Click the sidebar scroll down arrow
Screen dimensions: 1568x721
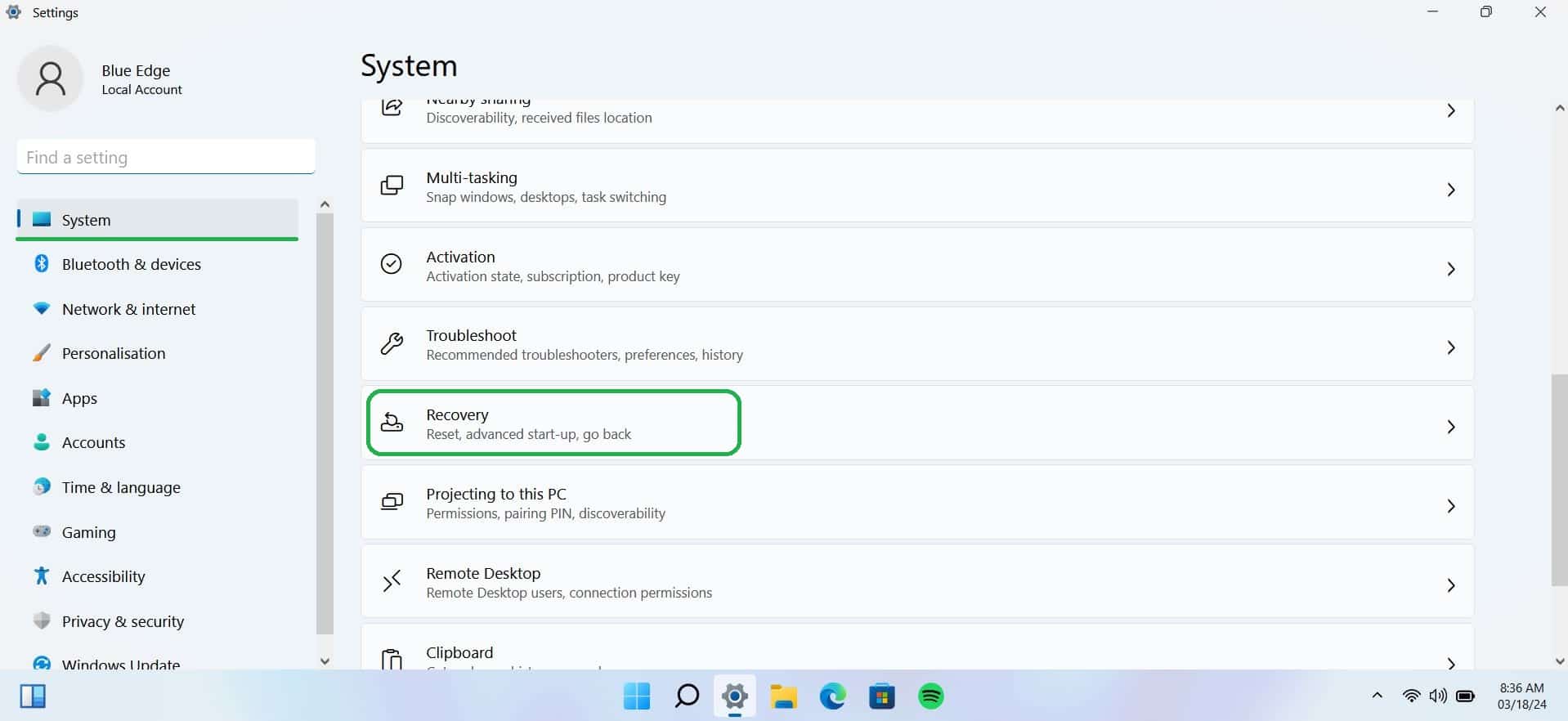(x=325, y=661)
